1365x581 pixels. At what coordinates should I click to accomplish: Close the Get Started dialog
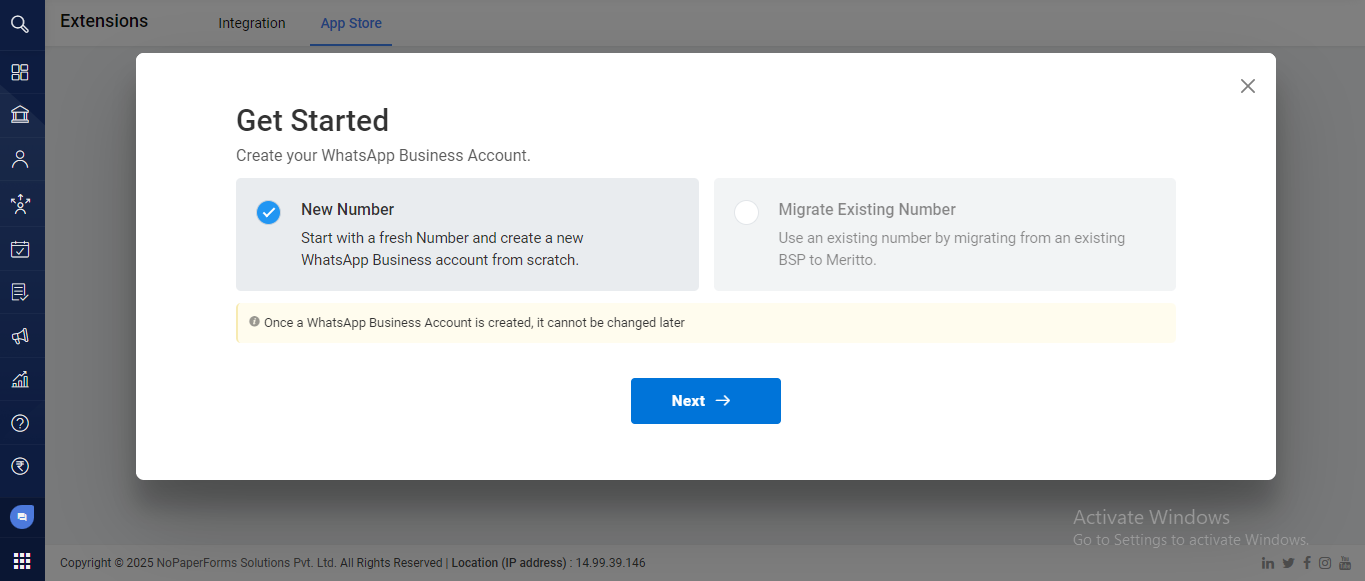[x=1247, y=86]
